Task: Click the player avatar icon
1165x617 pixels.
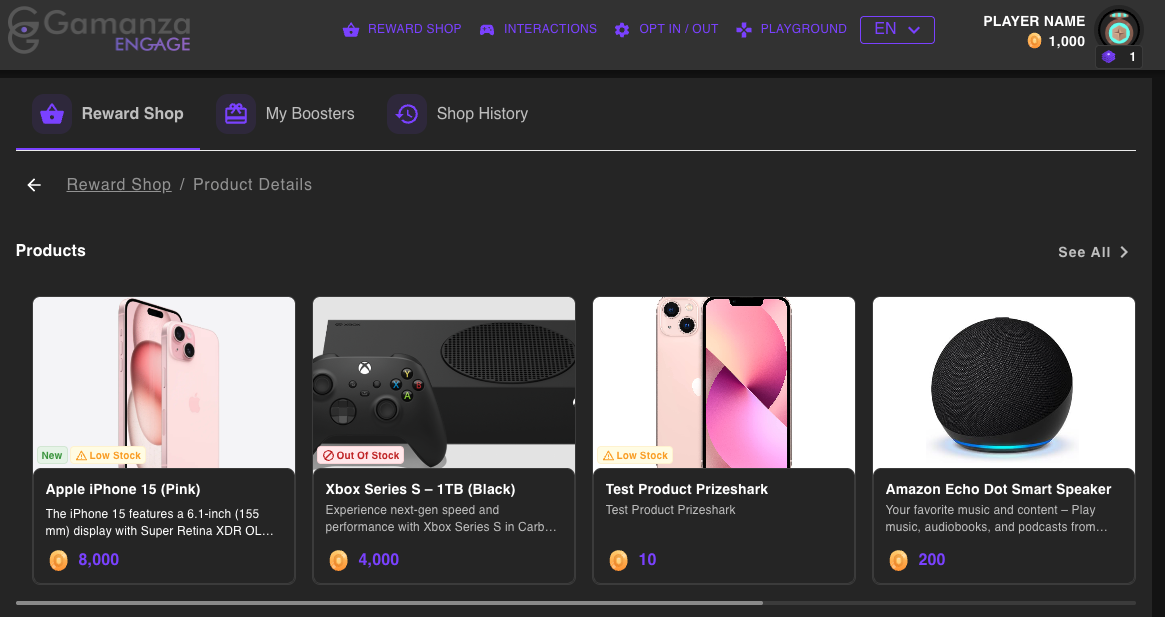Action: pos(1118,31)
